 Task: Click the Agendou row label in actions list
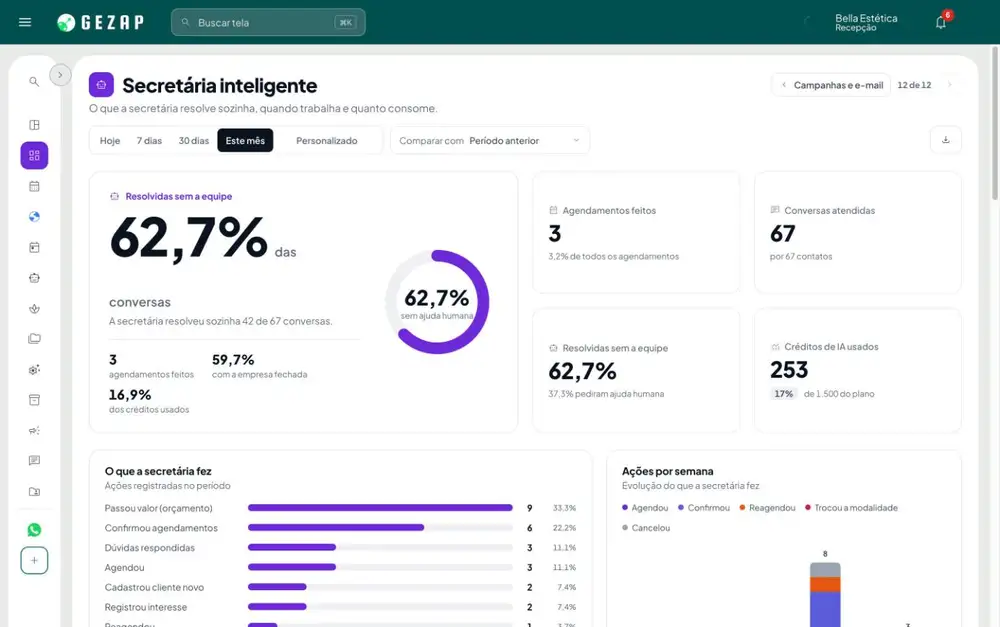[124, 567]
